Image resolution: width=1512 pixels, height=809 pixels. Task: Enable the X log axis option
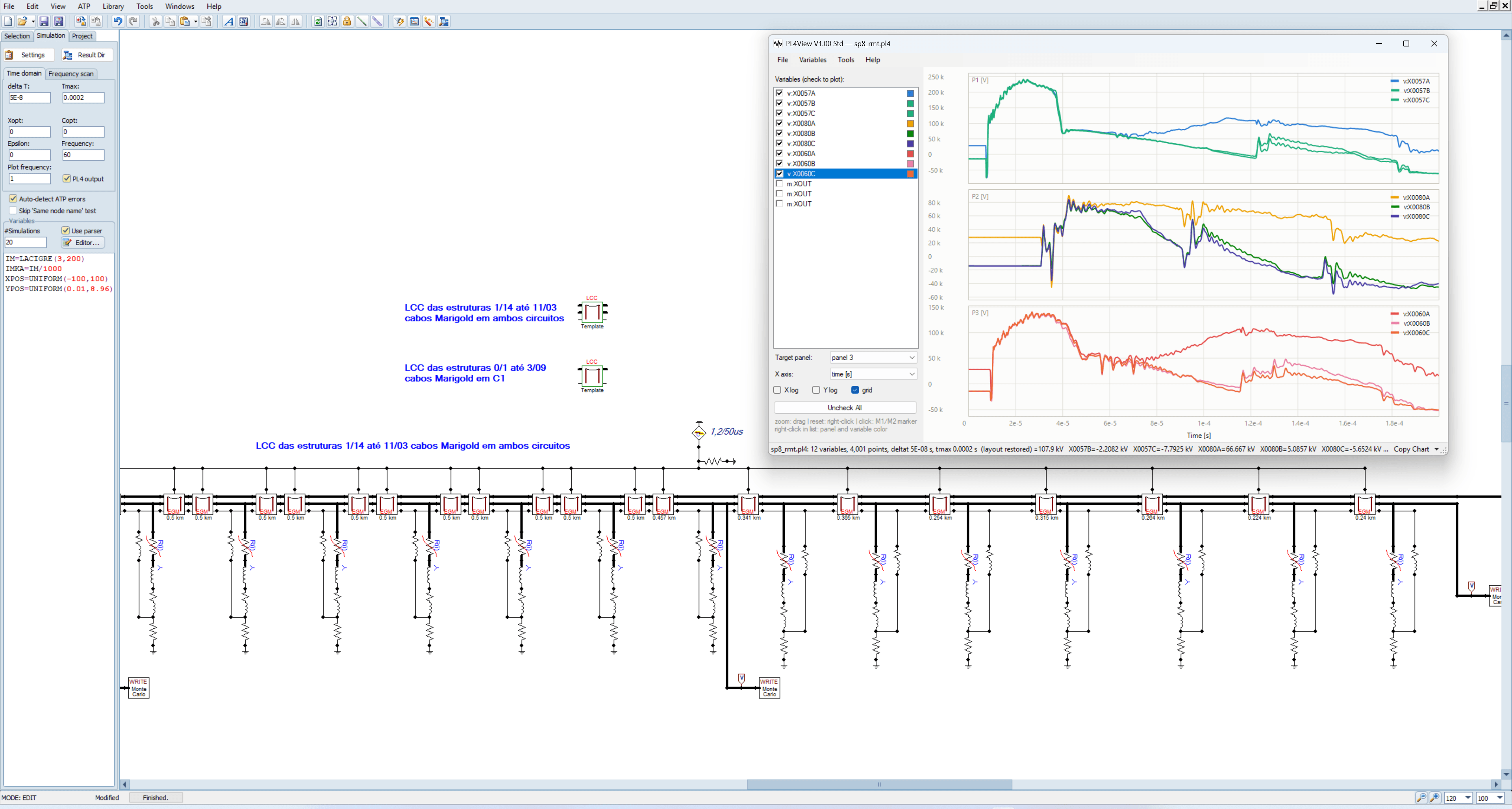coord(777,390)
